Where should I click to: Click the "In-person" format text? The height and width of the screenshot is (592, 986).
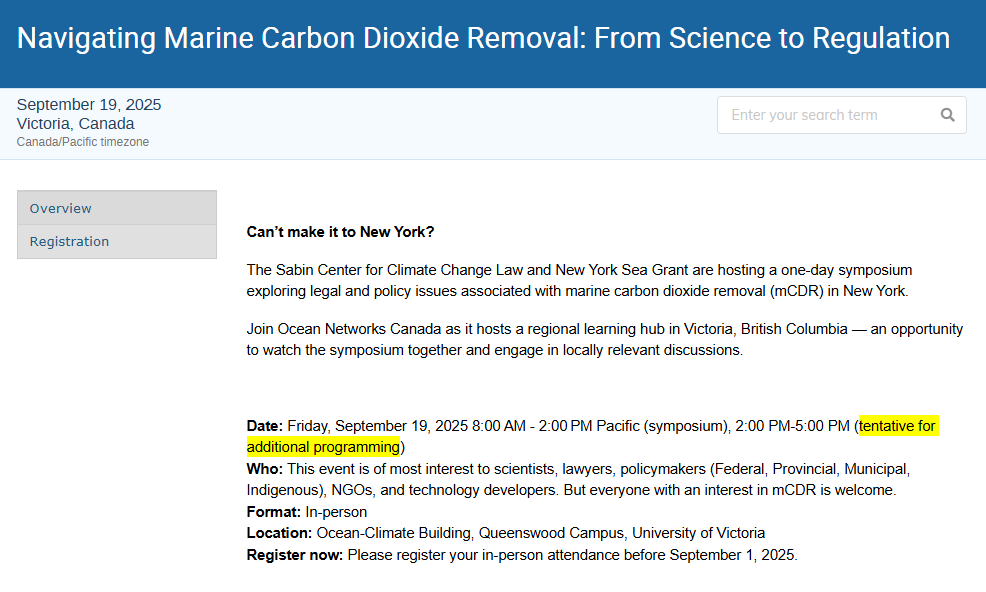(337, 512)
